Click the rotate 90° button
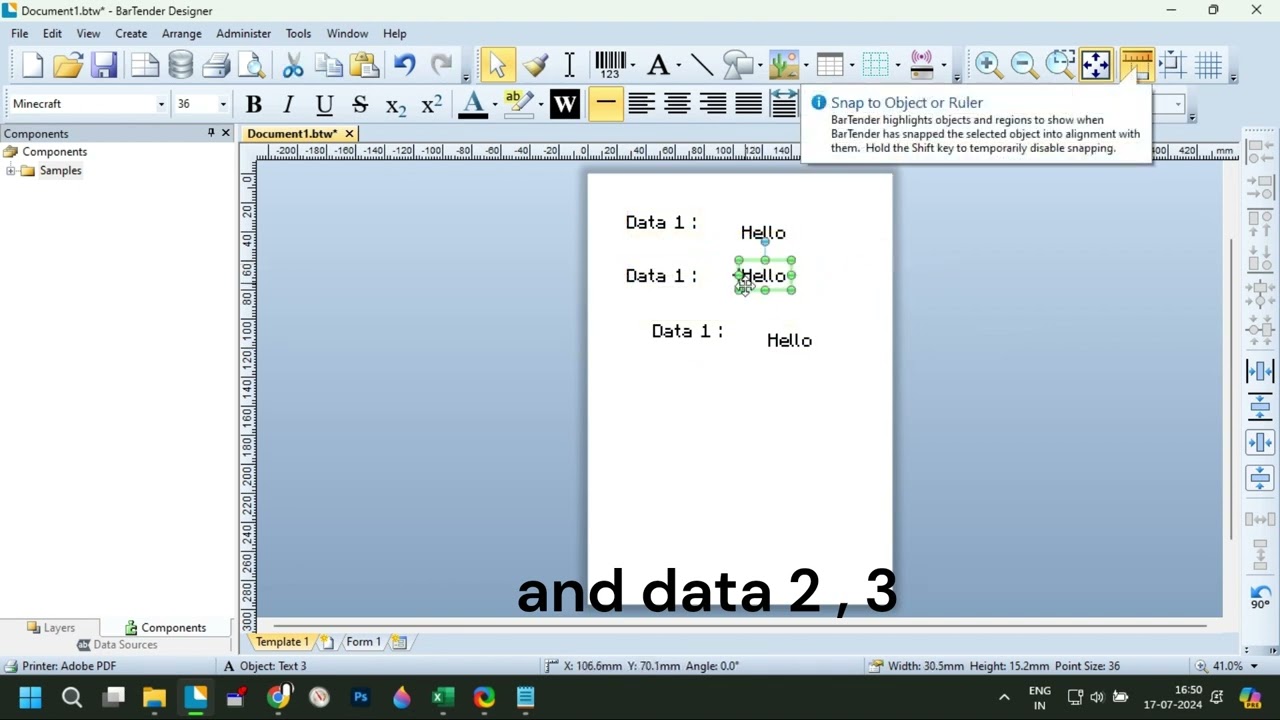 click(x=1260, y=597)
